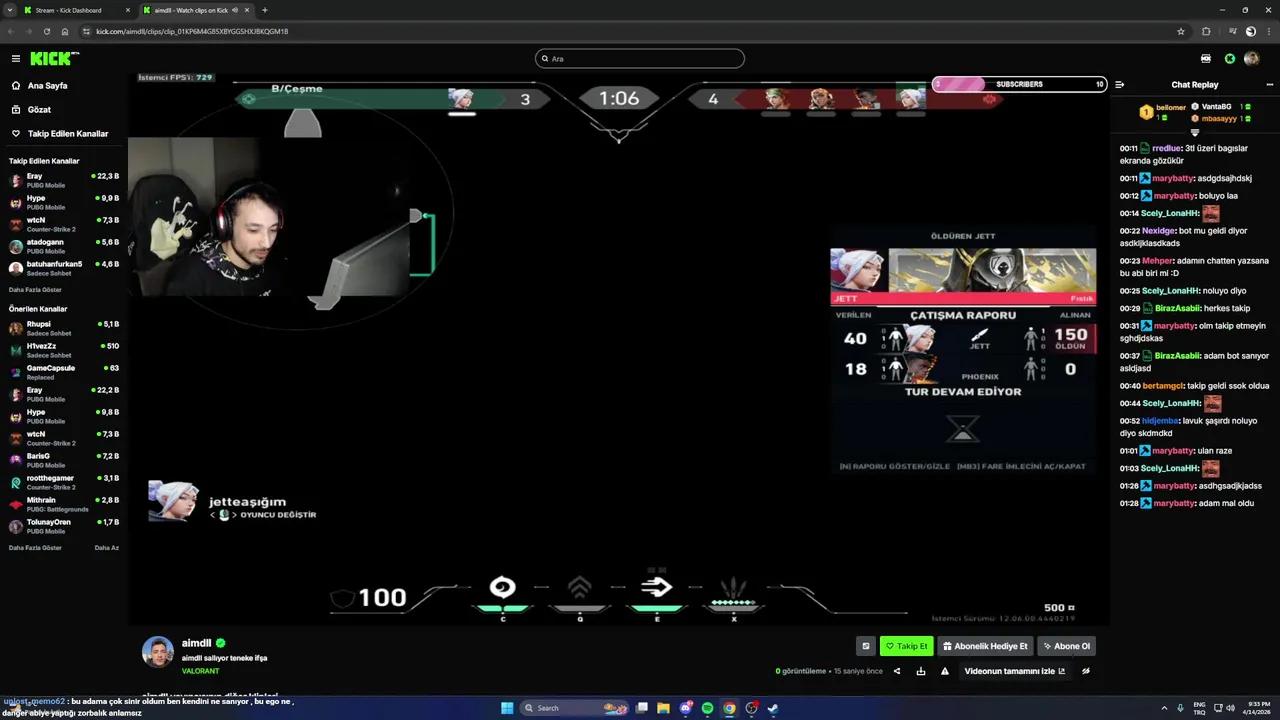Open Rhupsi recommended channel
The width and height of the screenshot is (1280, 720).
64,328
